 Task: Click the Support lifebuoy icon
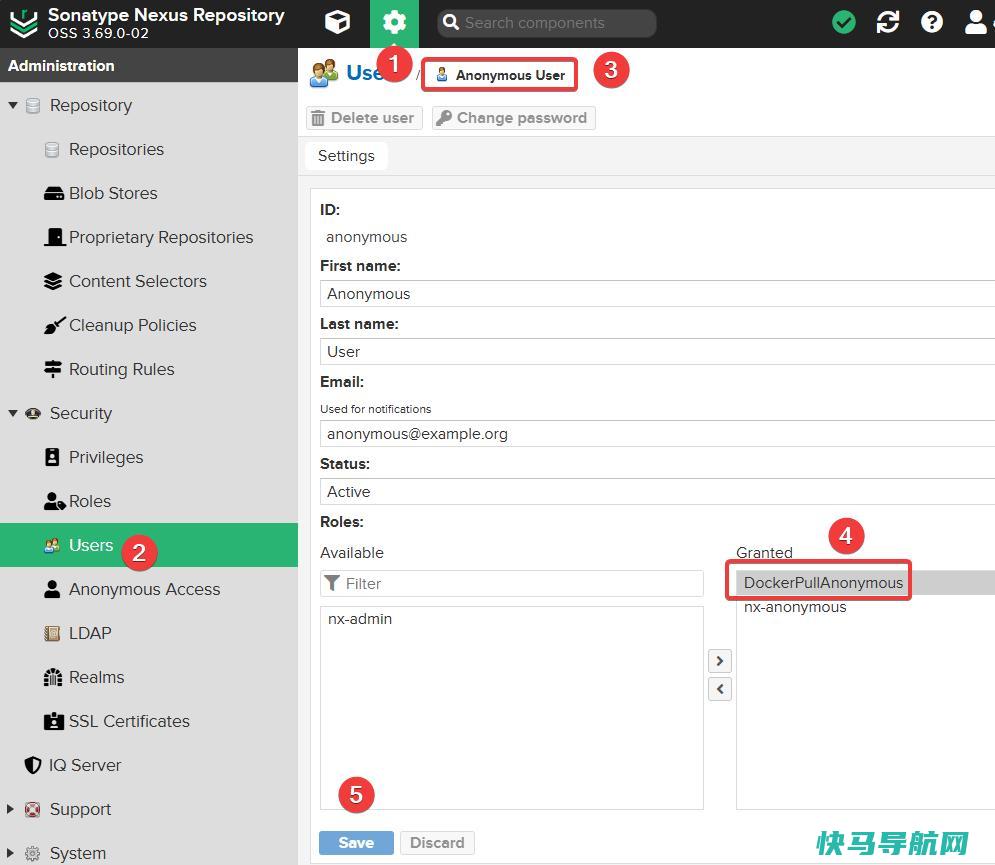(x=32, y=809)
